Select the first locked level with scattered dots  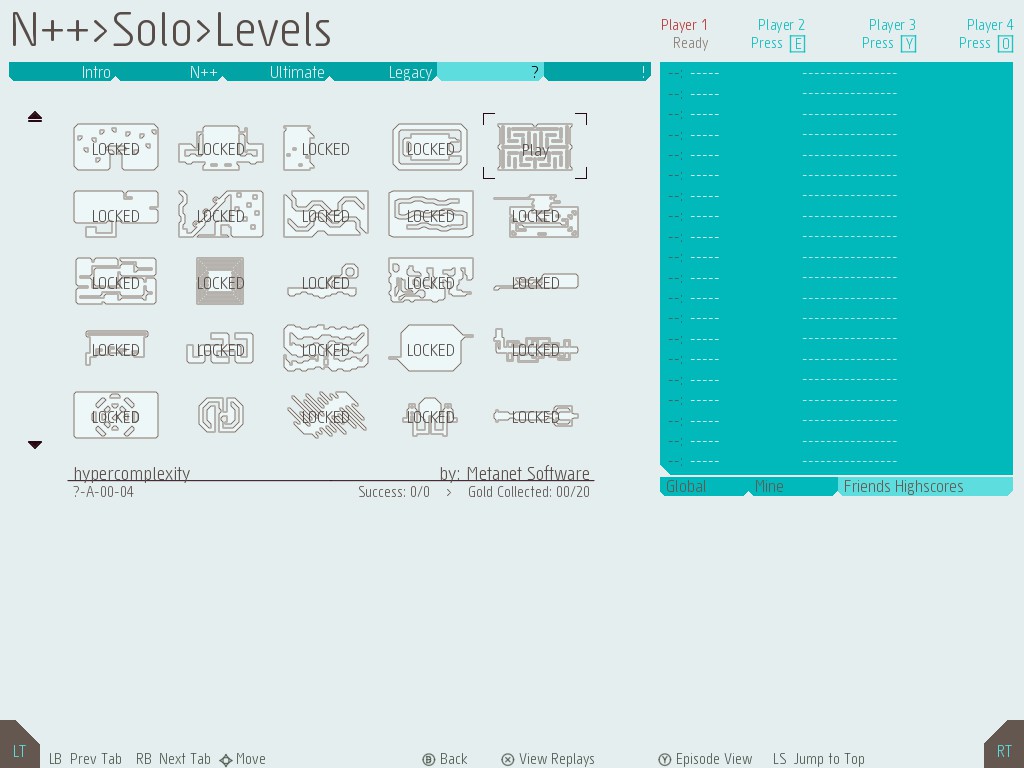pos(116,147)
